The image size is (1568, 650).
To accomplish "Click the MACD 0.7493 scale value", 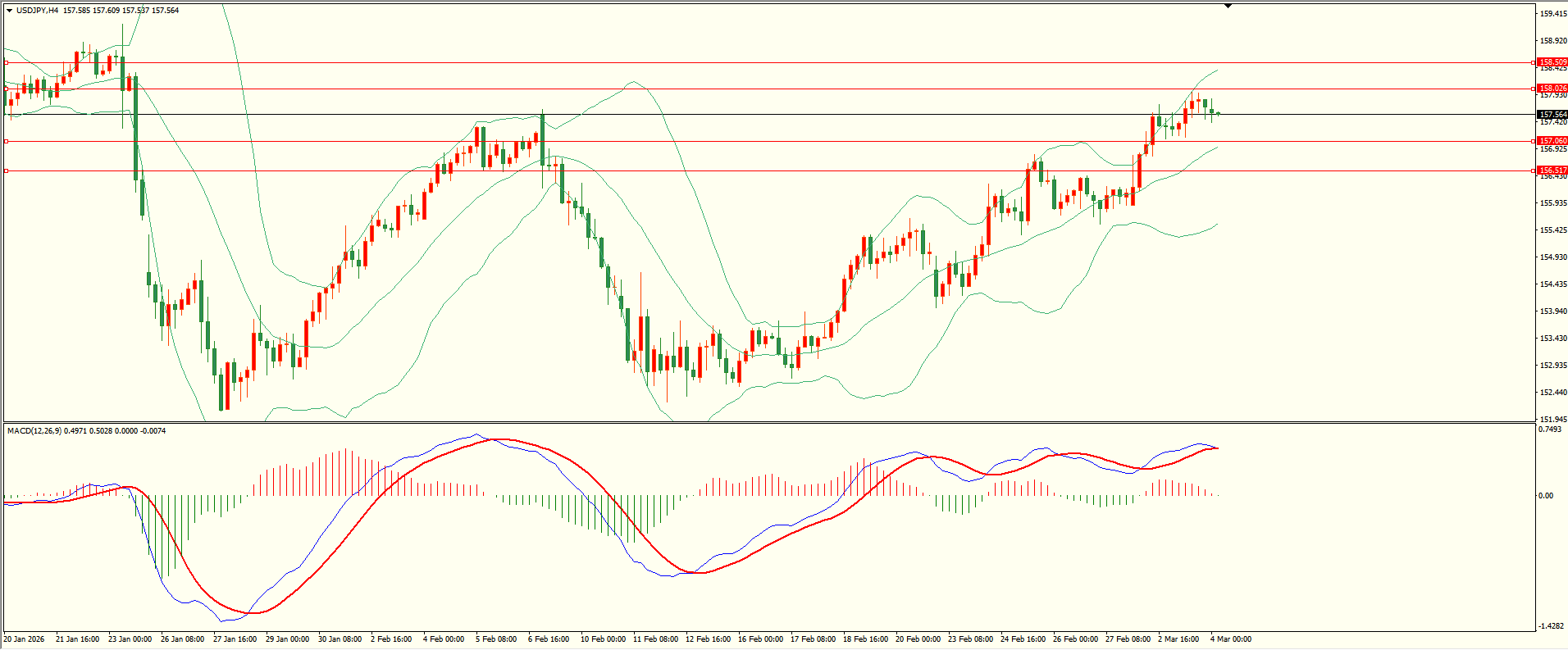I will (1550, 430).
